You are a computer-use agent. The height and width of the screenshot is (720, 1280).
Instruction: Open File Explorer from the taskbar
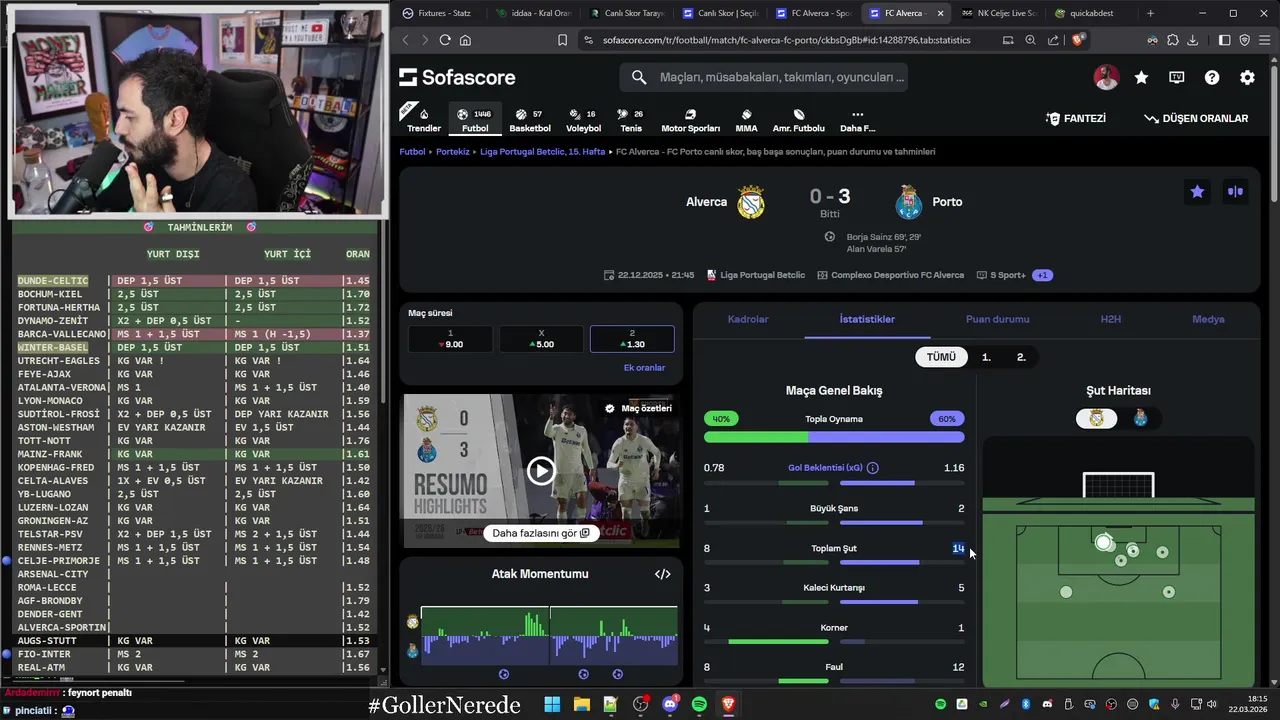581,704
